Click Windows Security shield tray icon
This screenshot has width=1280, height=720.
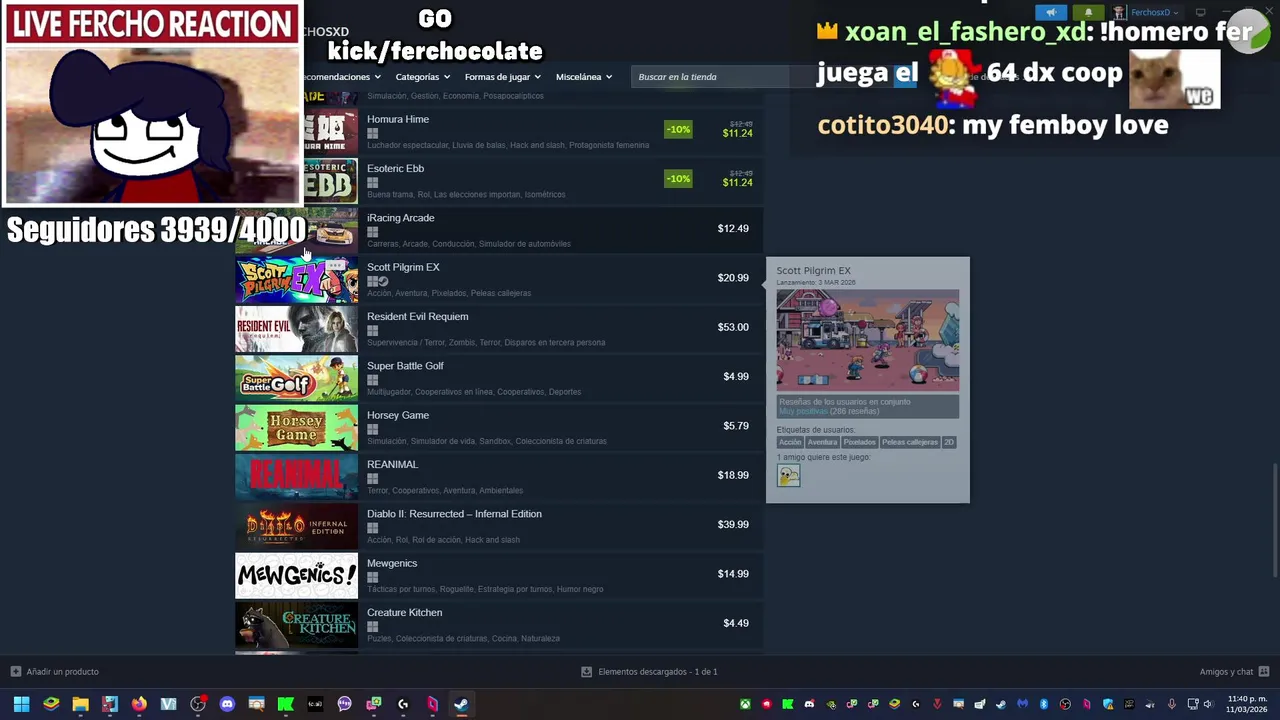point(1108,704)
